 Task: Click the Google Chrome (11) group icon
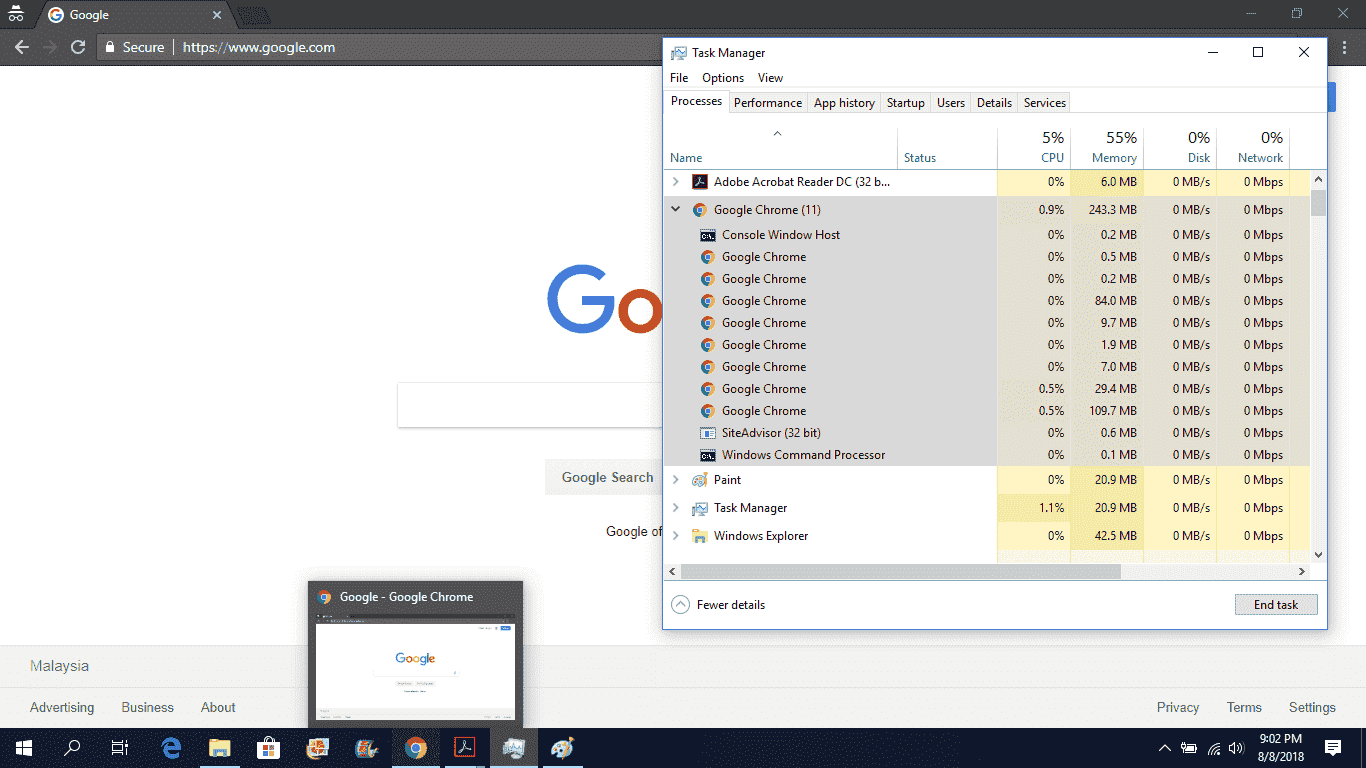pos(699,210)
